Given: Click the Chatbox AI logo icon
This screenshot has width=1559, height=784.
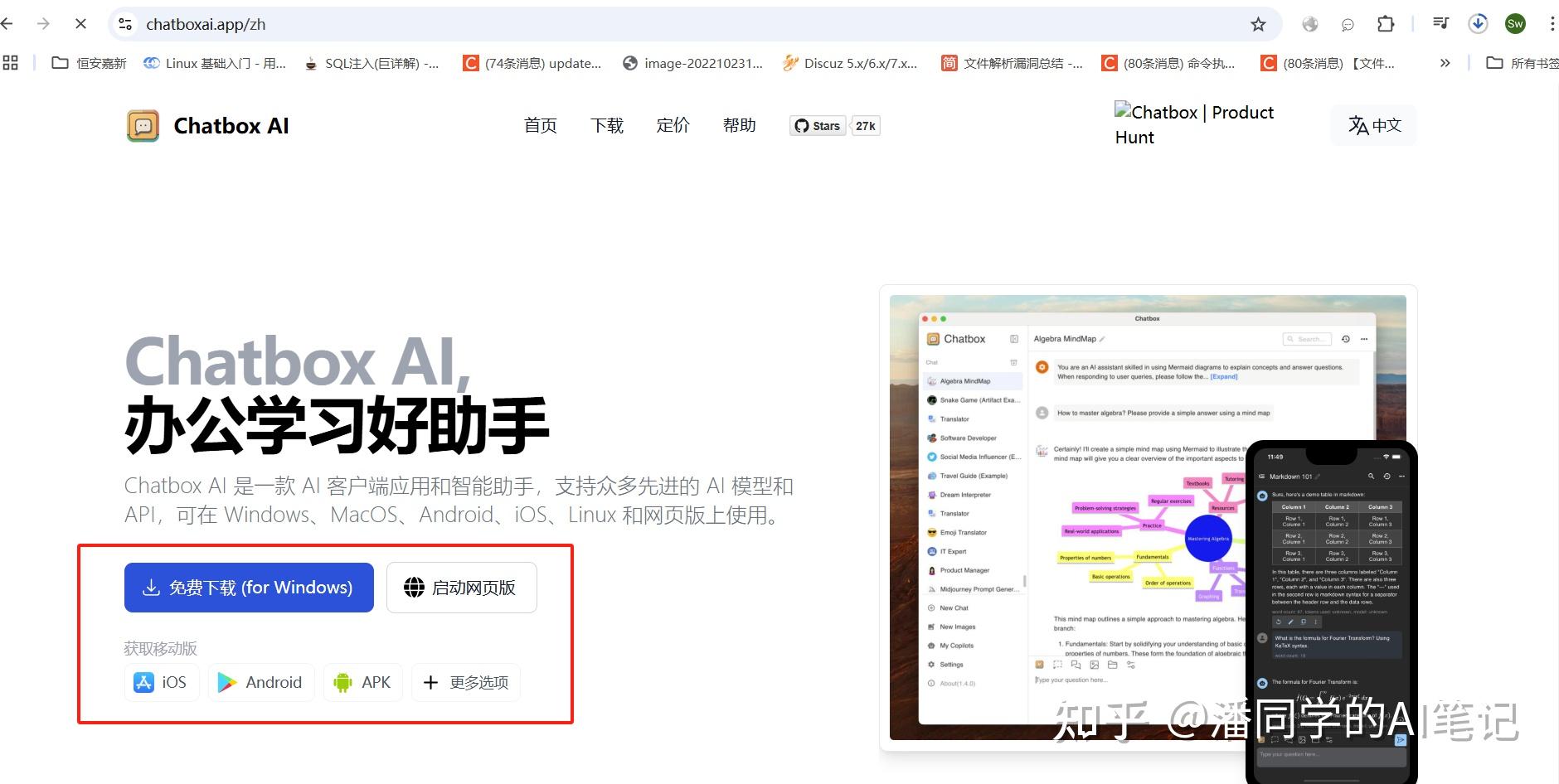Looking at the screenshot, I should pyautogui.click(x=143, y=126).
